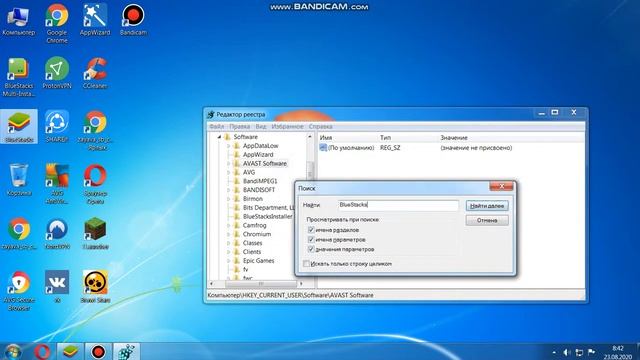Select the AppWizard desktop icon
The height and width of the screenshot is (360, 640).
tap(95, 20)
